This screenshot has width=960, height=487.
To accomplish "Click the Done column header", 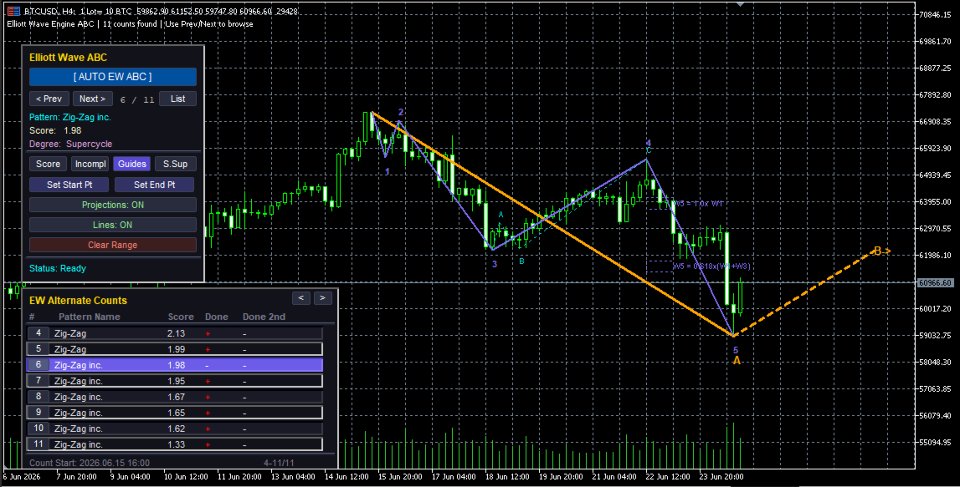I will 217,317.
